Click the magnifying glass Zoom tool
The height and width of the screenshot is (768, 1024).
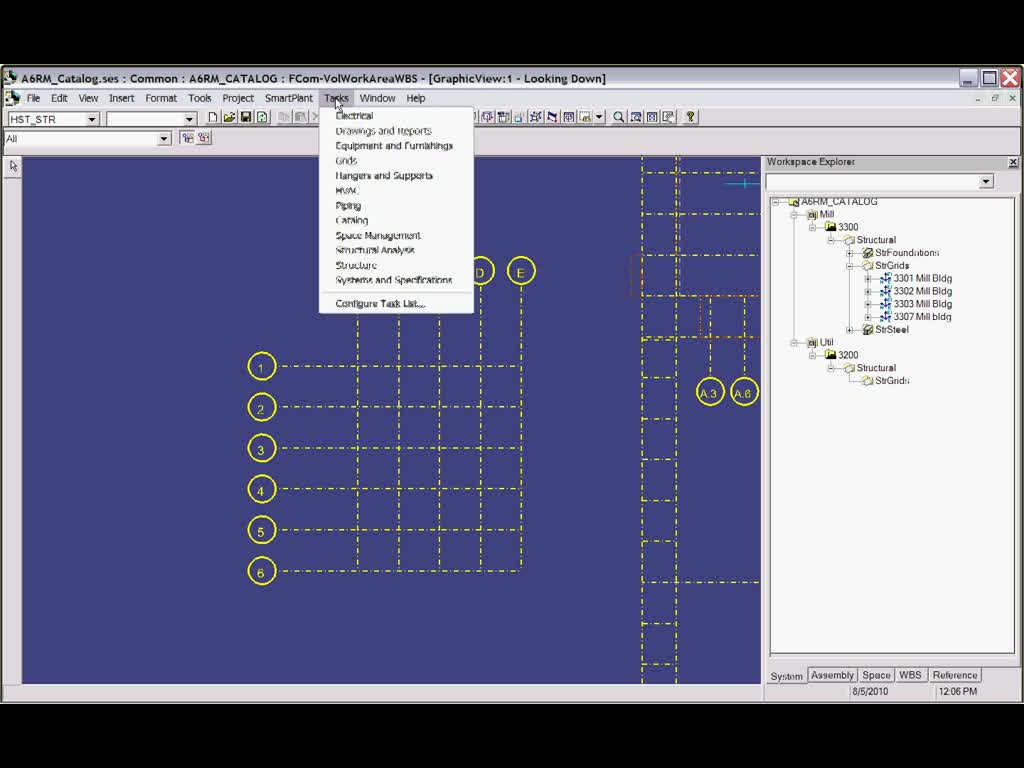(618, 117)
